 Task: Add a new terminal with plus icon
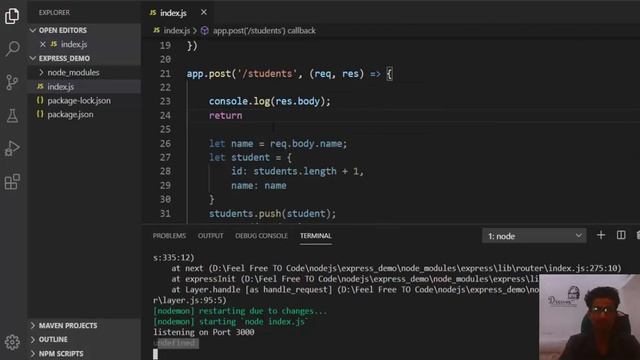(601, 235)
